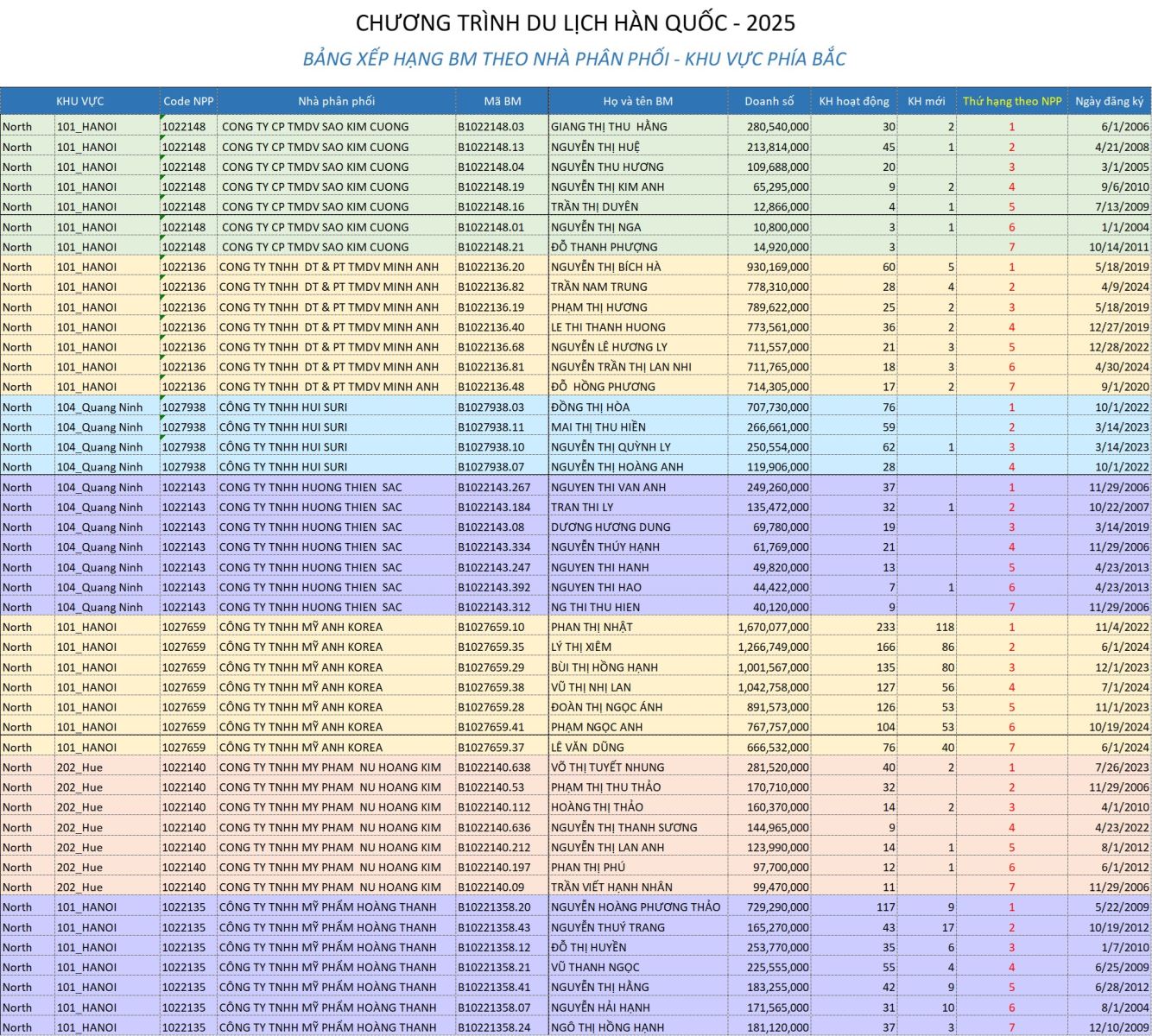This screenshot has width=1152, height=1036.
Task: Click the title 'CHƯƠNG TRÌNH DU LỊCH HÀN QUỐC - 2025'
Action: pyautogui.click(x=576, y=22)
